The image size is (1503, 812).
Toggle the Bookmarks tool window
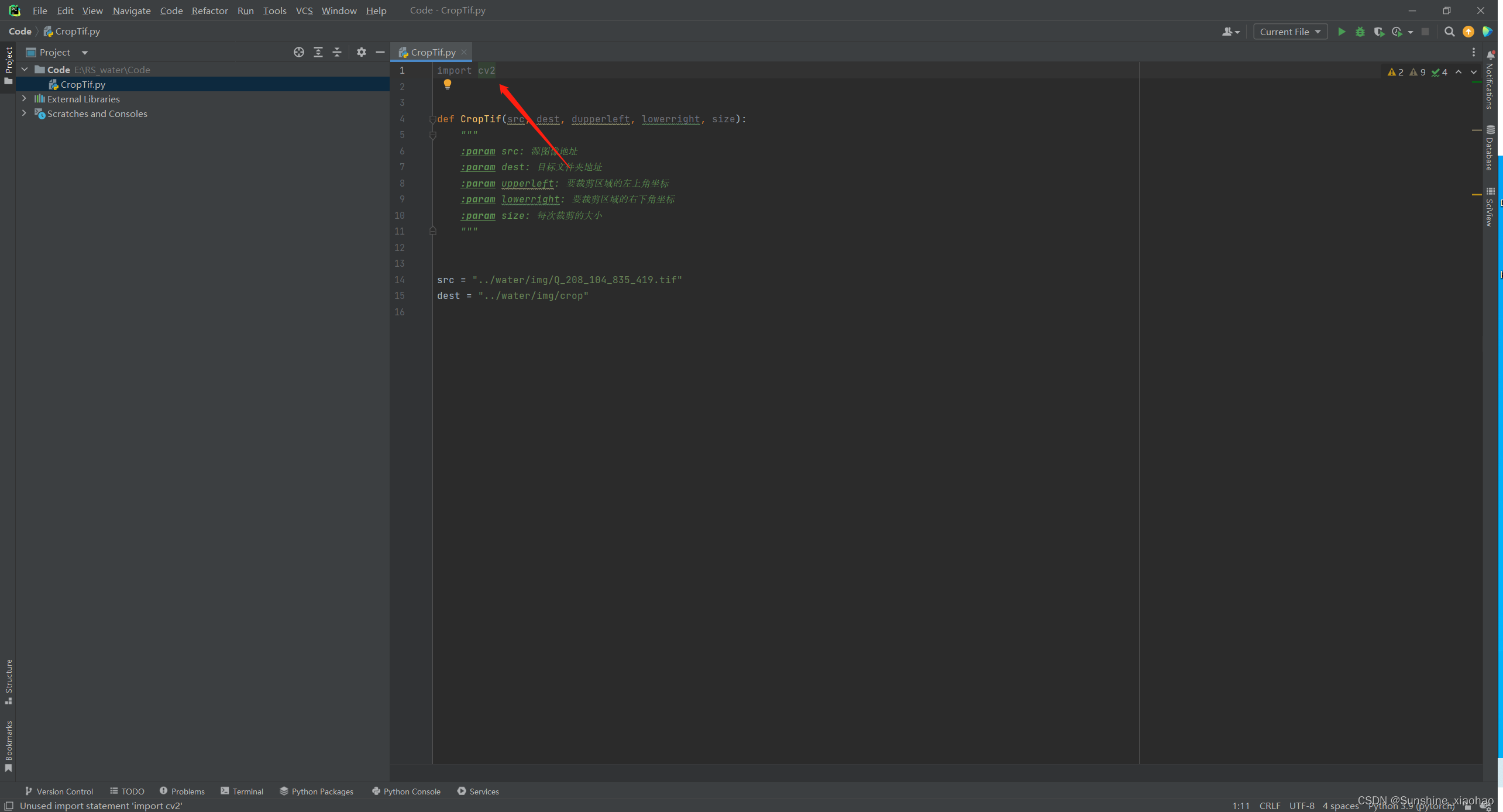8,744
